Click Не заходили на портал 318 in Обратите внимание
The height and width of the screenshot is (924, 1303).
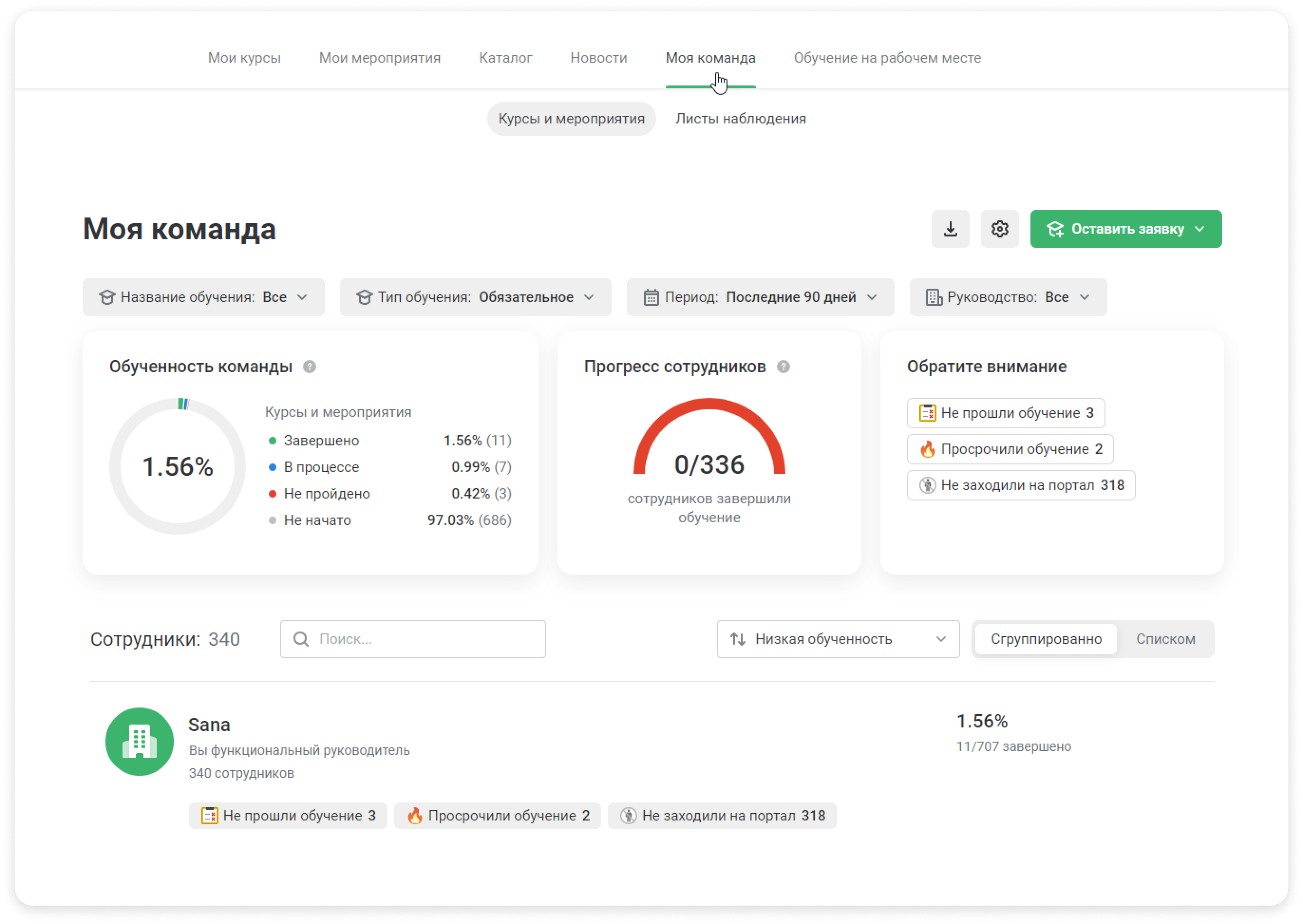point(1021,485)
